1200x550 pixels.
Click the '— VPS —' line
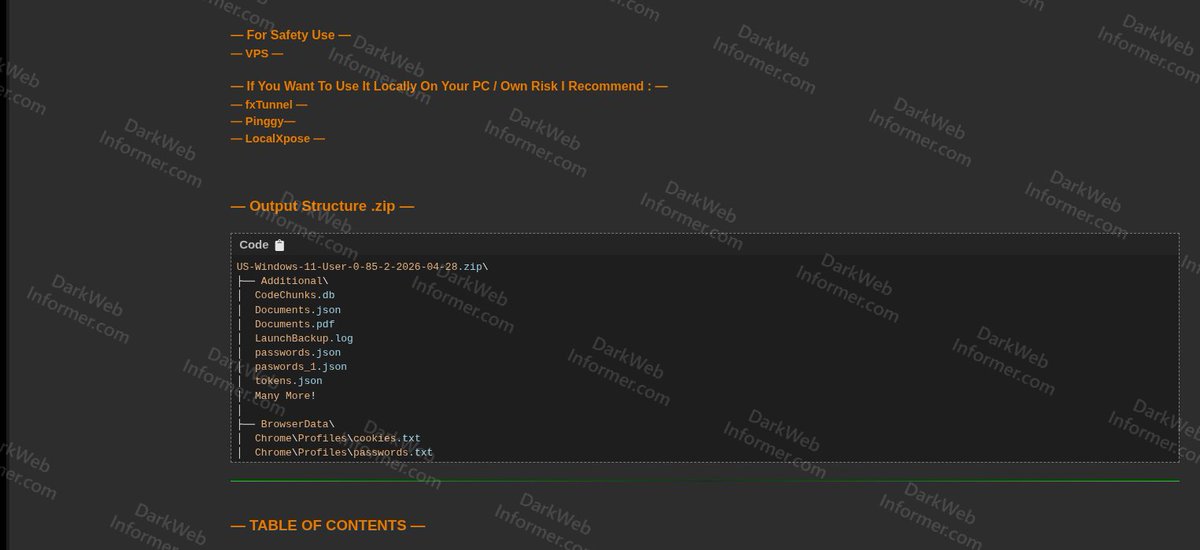[x=257, y=54]
